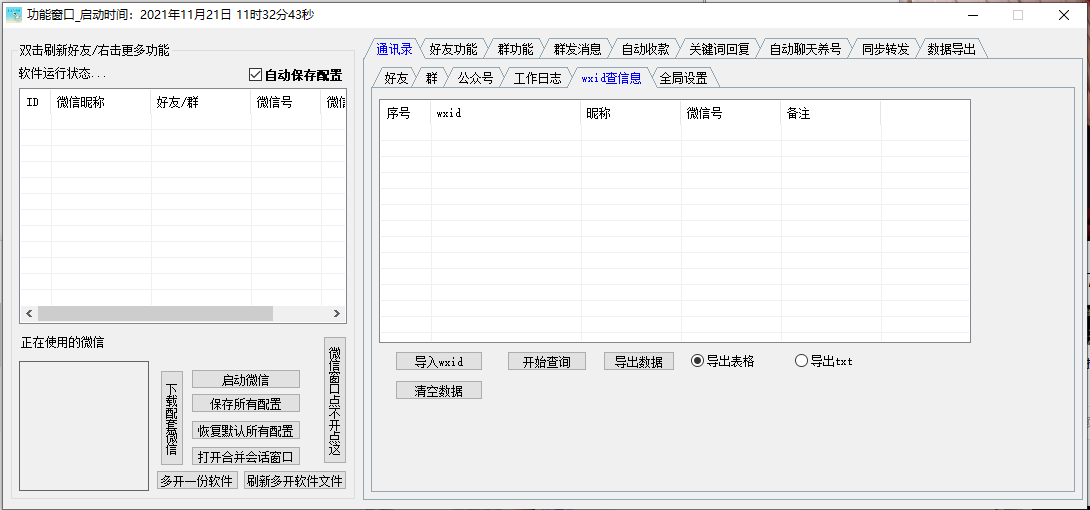
Task: Select the wxid查信息 sub-tab
Action: click(x=611, y=78)
